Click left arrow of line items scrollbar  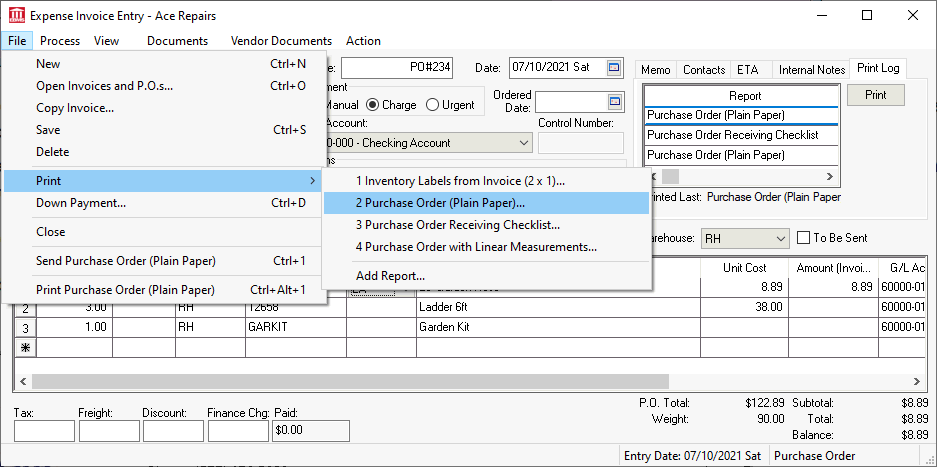point(24,381)
